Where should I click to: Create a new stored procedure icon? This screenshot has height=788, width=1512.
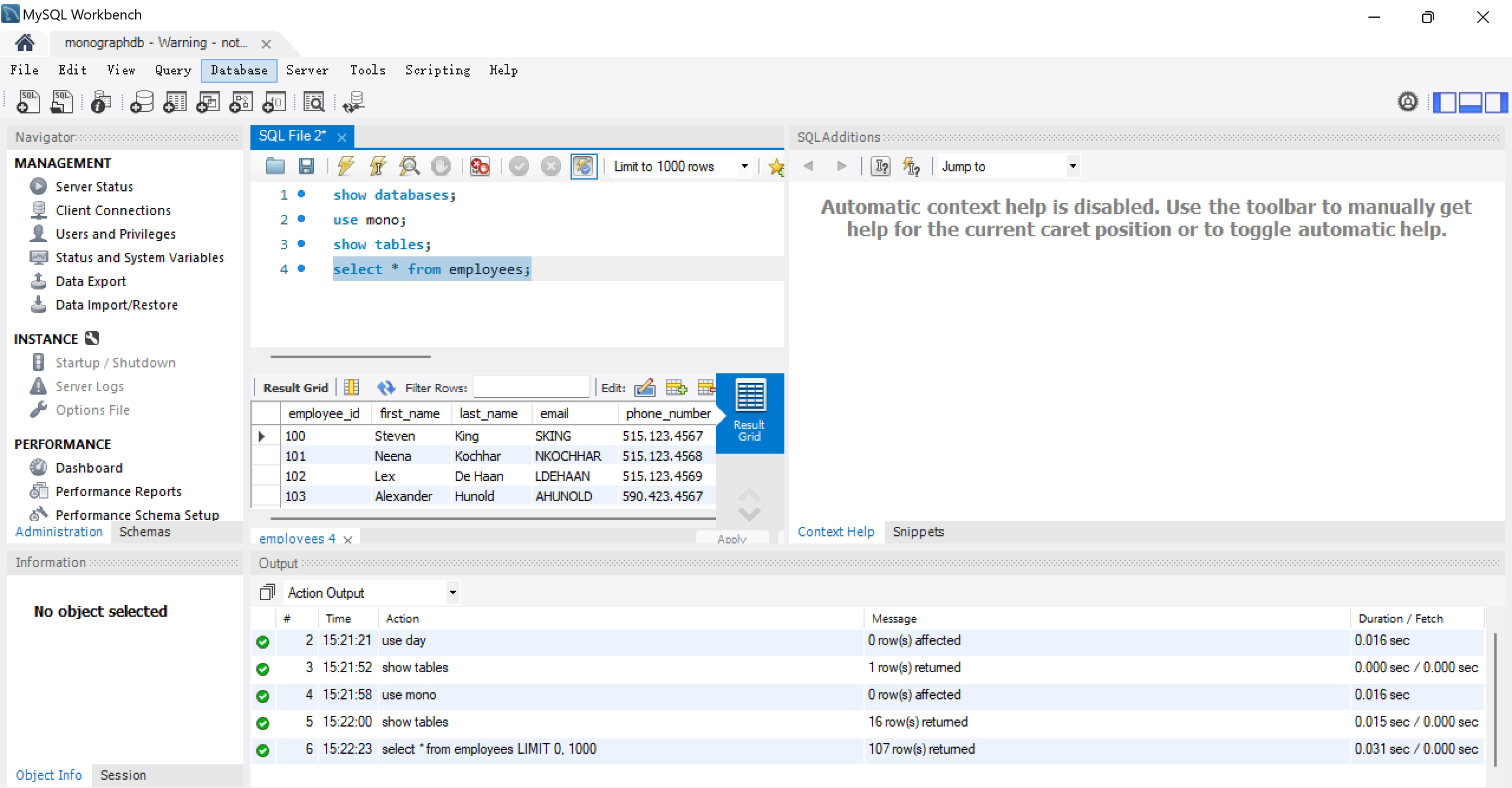click(241, 102)
